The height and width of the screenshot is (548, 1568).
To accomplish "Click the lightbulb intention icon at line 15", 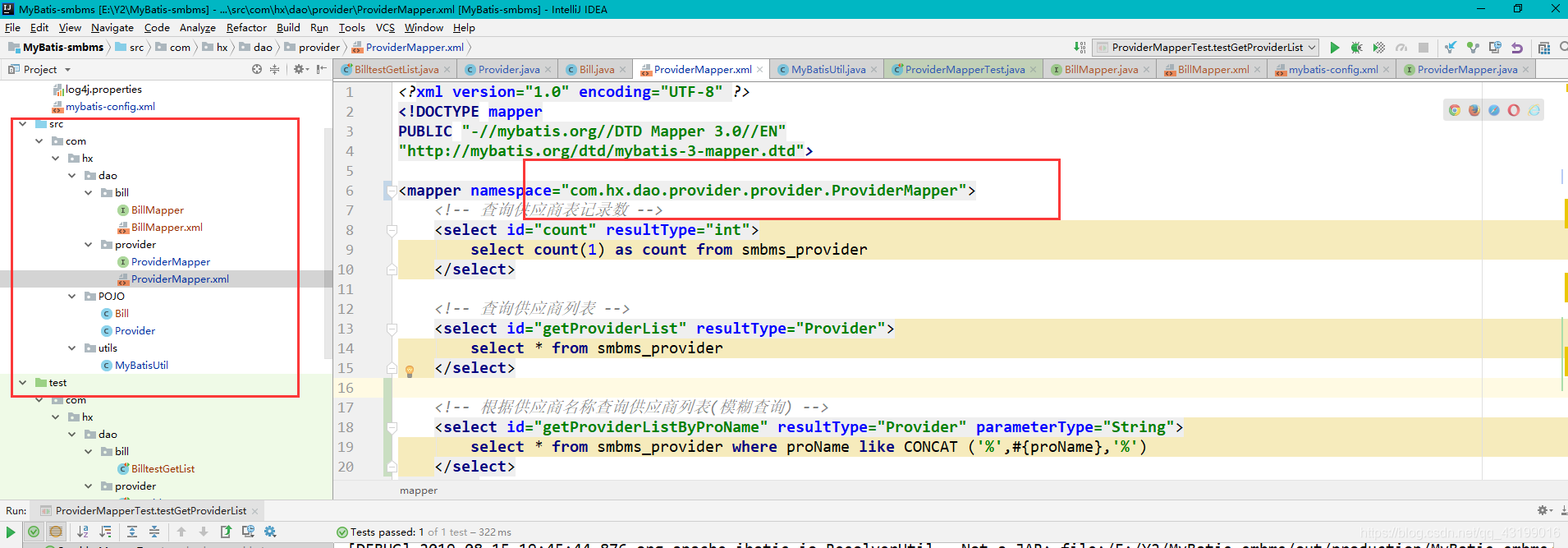I will click(410, 371).
